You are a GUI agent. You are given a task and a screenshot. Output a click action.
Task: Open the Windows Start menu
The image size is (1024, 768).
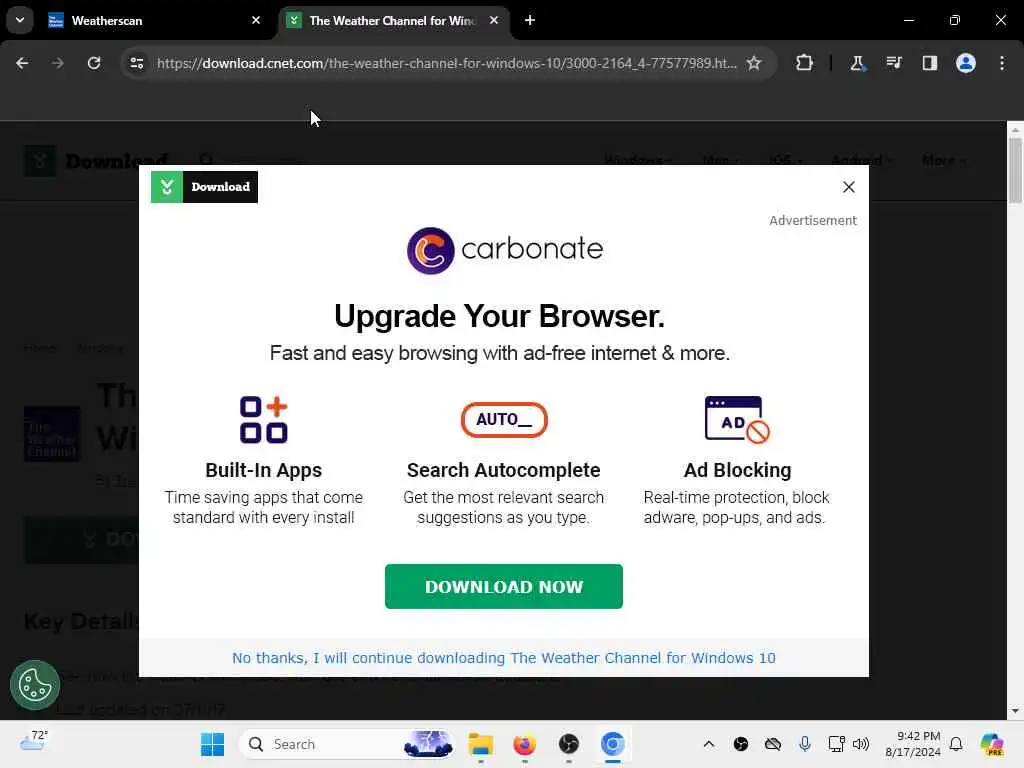click(x=212, y=744)
